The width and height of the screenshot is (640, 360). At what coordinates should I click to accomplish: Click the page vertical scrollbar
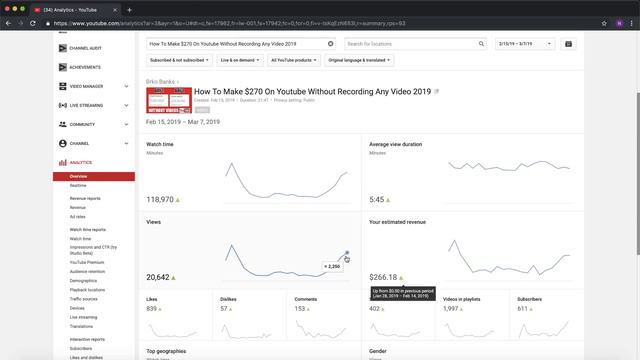(x=638, y=173)
